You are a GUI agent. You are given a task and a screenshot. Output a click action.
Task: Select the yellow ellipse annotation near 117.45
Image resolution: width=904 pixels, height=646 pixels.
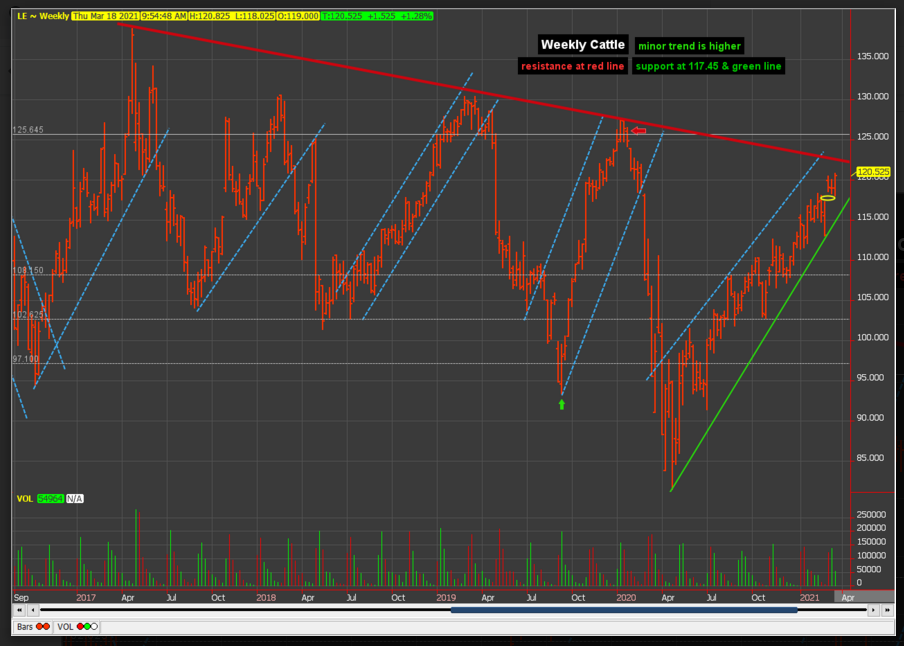click(827, 198)
